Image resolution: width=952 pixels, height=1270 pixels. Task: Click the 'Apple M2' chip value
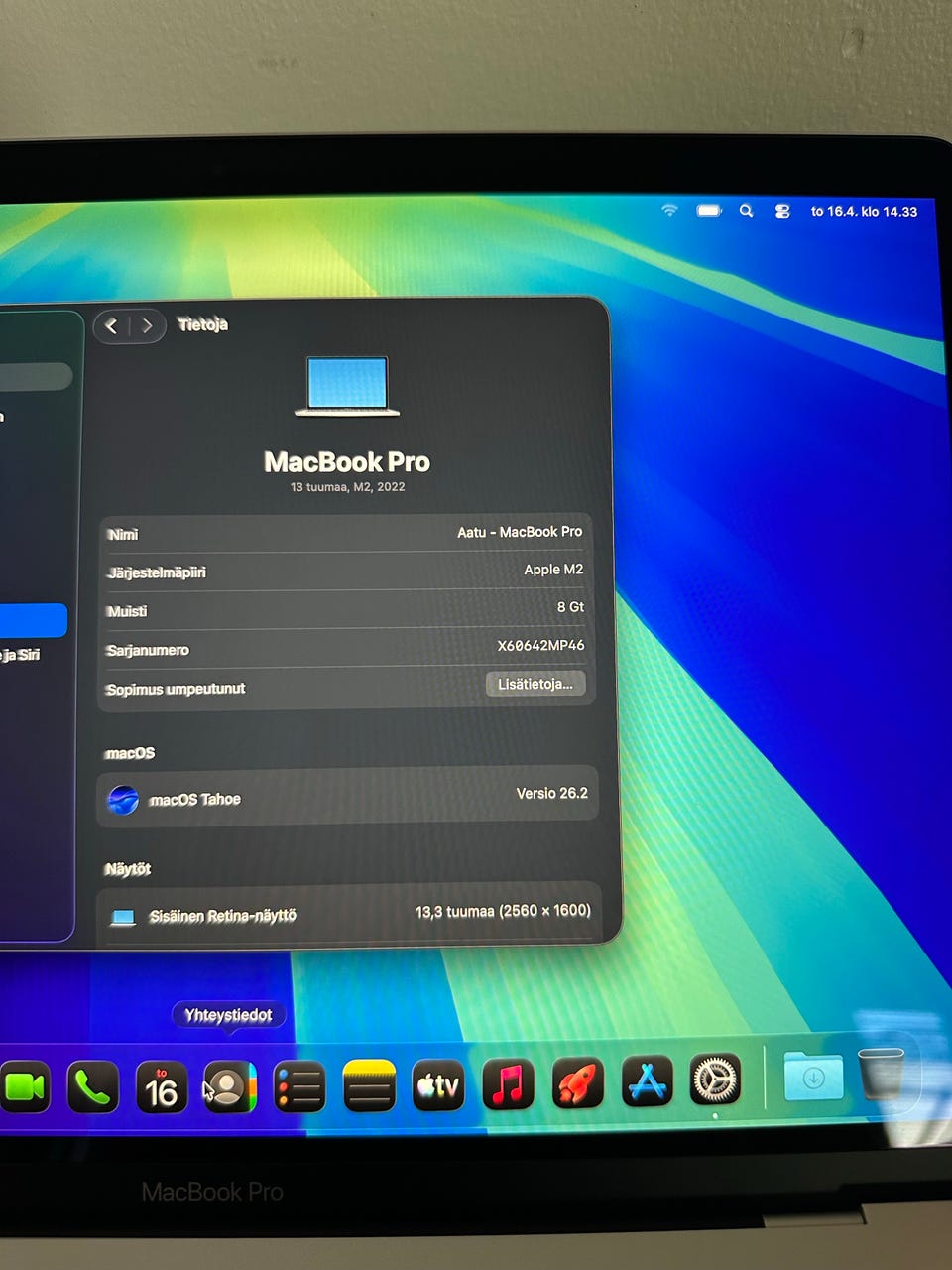pos(553,570)
